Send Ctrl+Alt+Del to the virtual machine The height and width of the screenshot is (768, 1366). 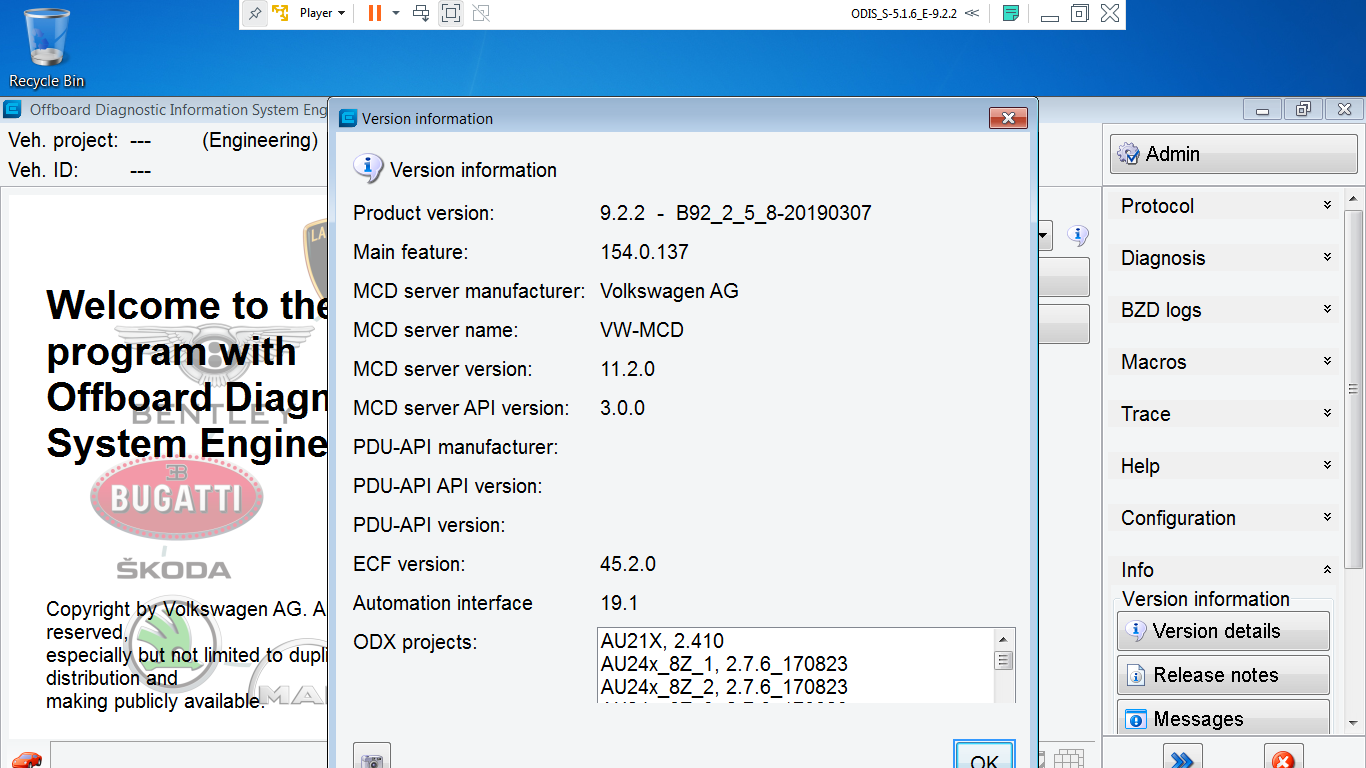coord(421,13)
